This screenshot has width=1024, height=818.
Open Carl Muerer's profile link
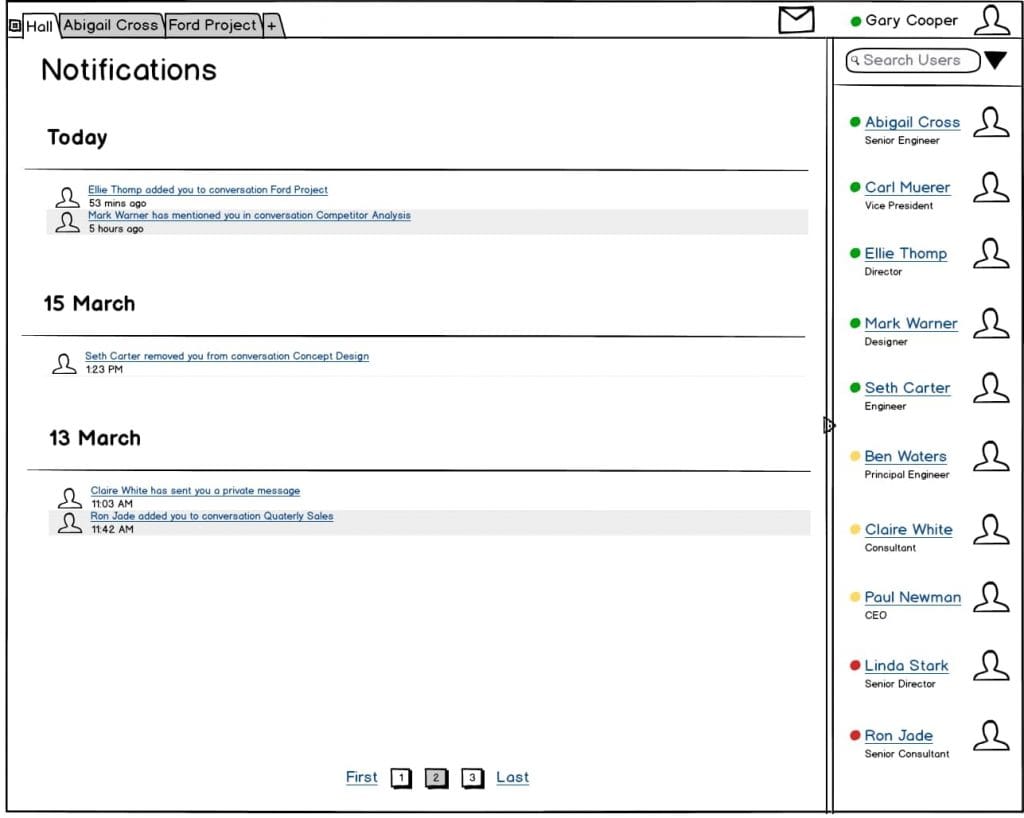coord(907,187)
